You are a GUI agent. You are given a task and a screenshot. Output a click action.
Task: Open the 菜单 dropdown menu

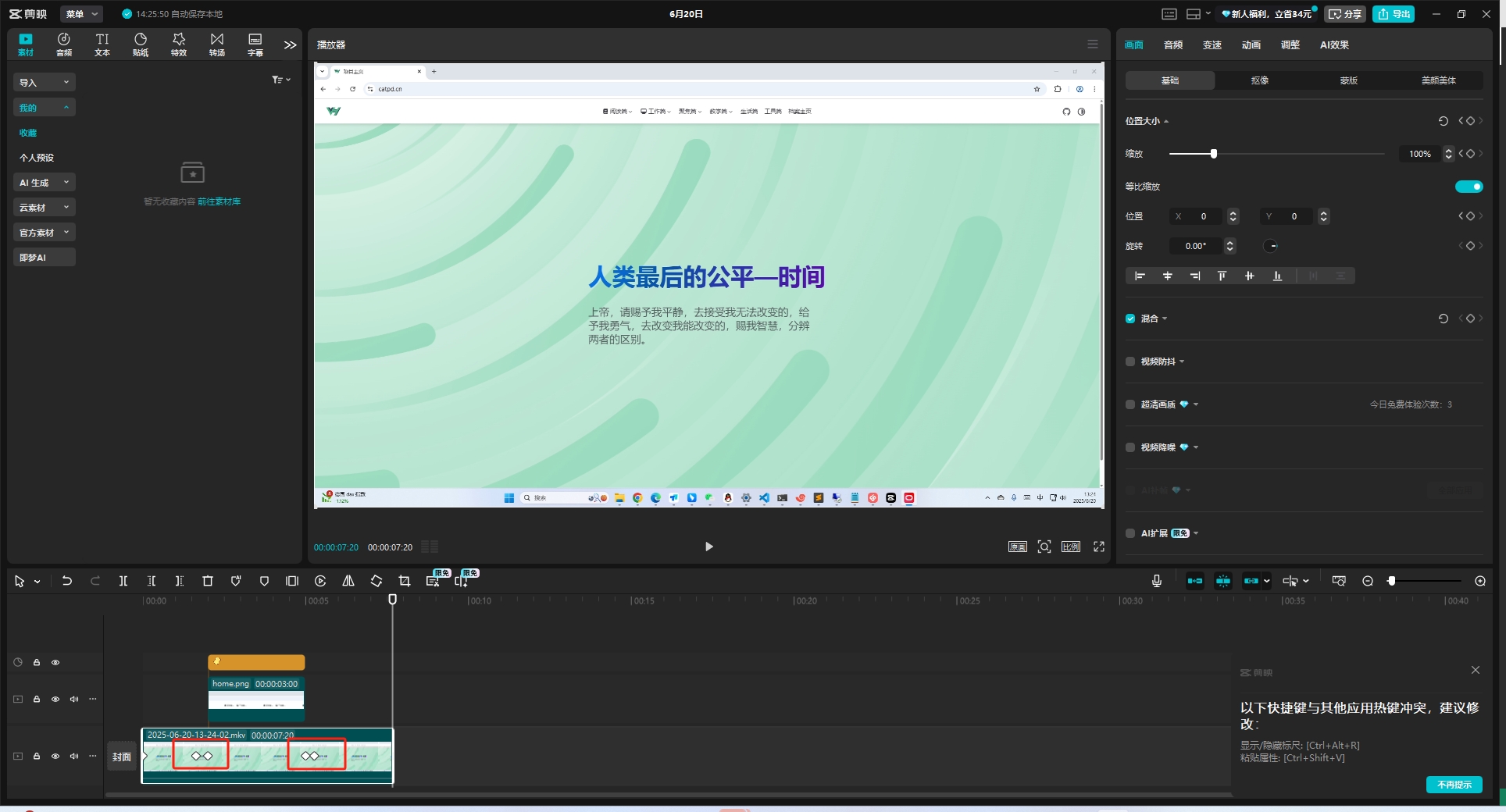[x=81, y=14]
